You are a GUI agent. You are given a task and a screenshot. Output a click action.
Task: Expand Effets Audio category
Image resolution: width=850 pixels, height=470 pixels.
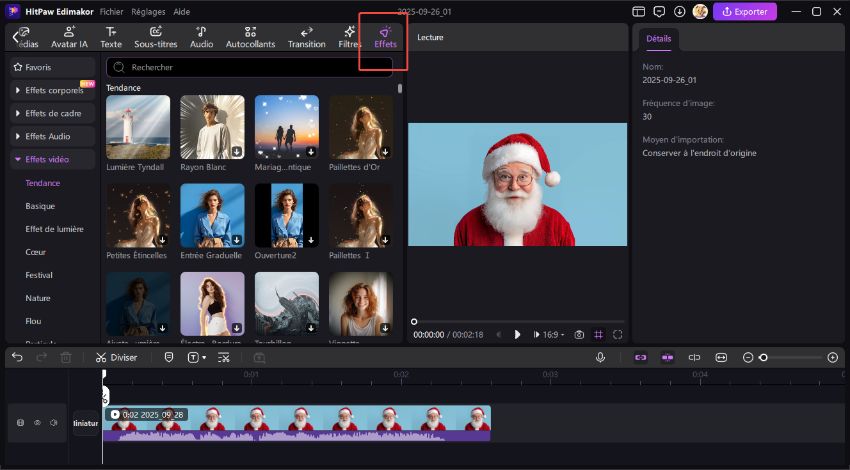pyautogui.click(x=53, y=137)
